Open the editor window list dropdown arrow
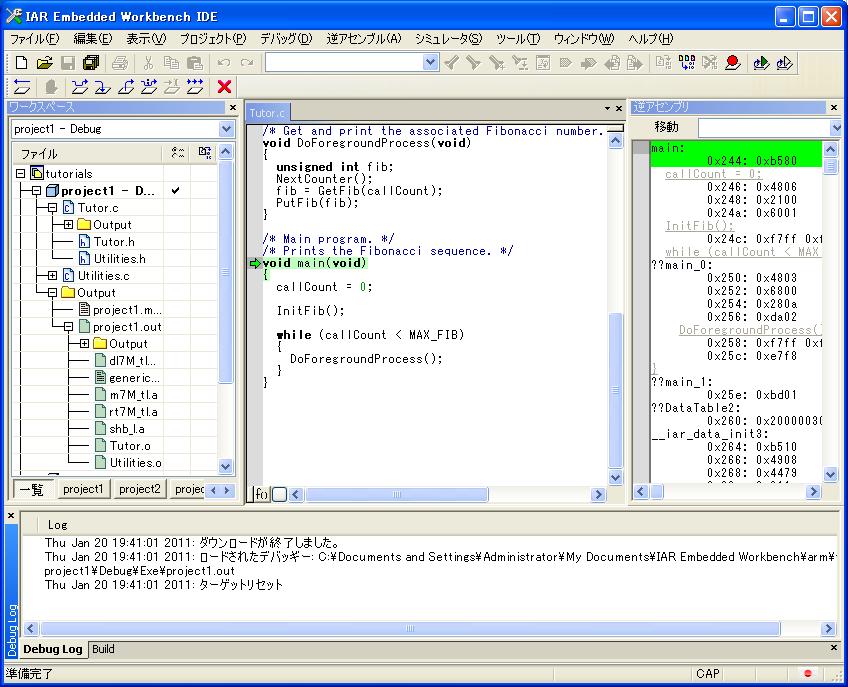This screenshot has width=848, height=687. [607, 109]
